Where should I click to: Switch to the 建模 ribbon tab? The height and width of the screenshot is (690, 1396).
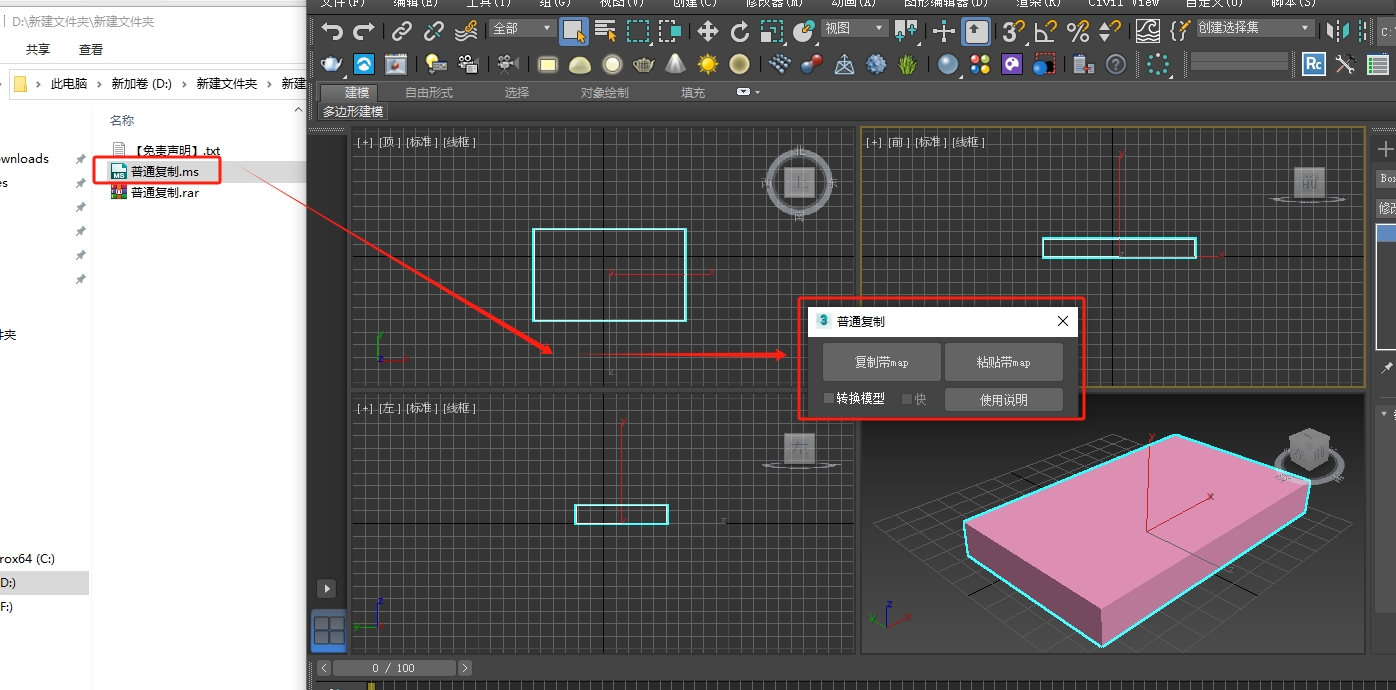357,92
